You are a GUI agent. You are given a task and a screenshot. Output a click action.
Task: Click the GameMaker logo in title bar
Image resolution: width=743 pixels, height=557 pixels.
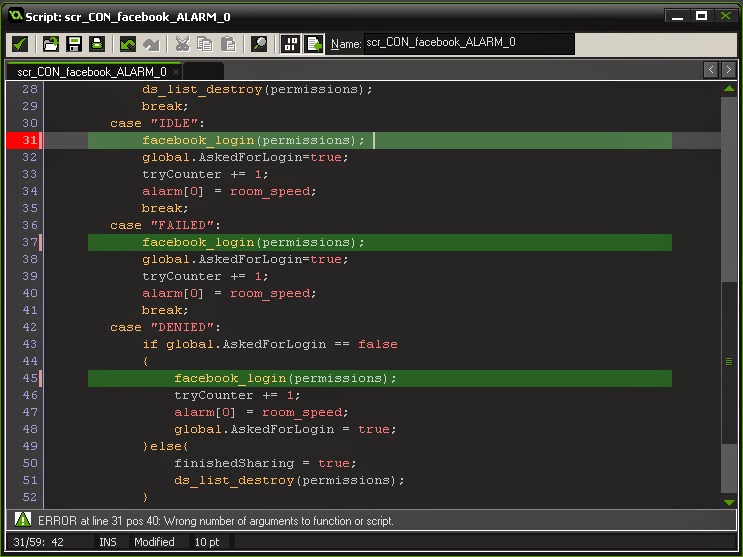16,16
